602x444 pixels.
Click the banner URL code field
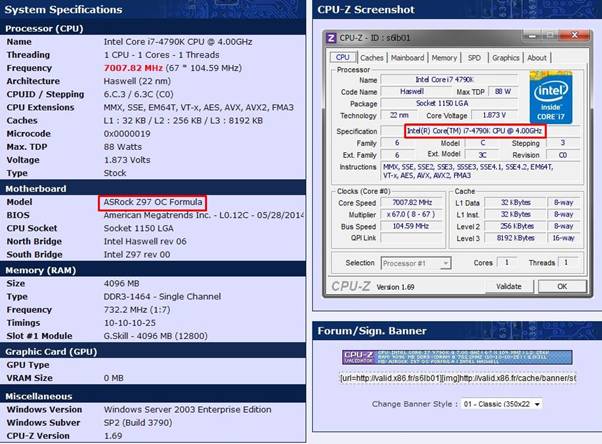tap(458, 378)
